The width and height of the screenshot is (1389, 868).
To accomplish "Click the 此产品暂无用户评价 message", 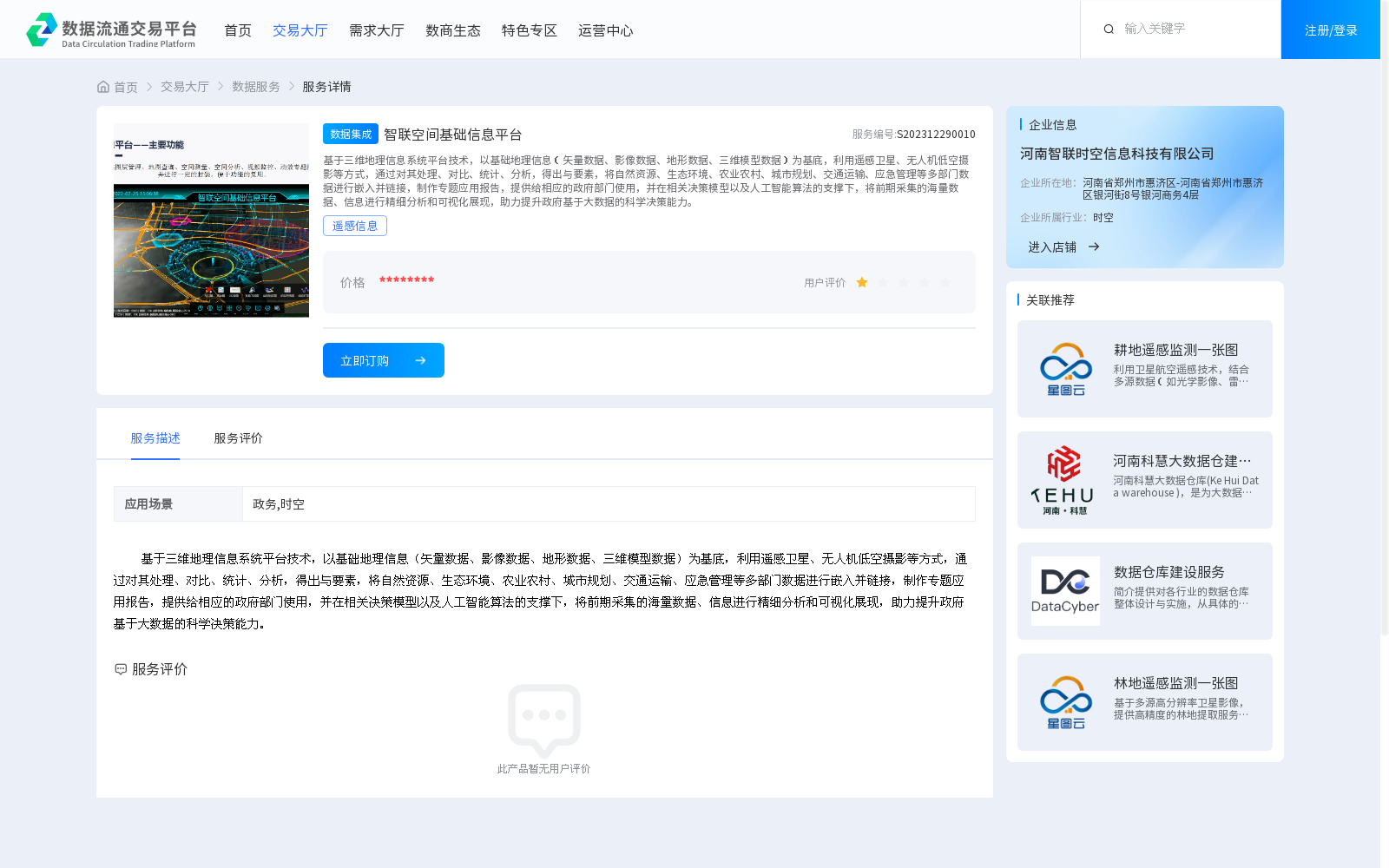I will coord(544,769).
